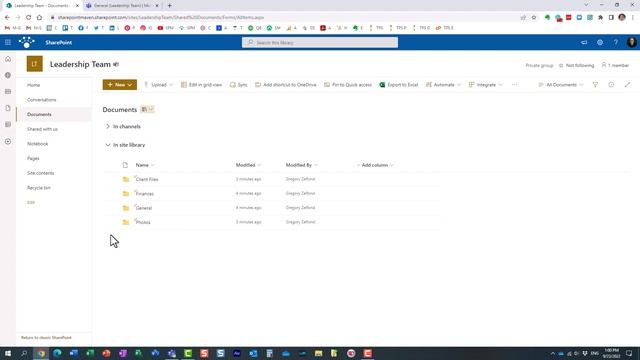Open Pages in site navigation
The image size is (640, 360).
pos(33,158)
